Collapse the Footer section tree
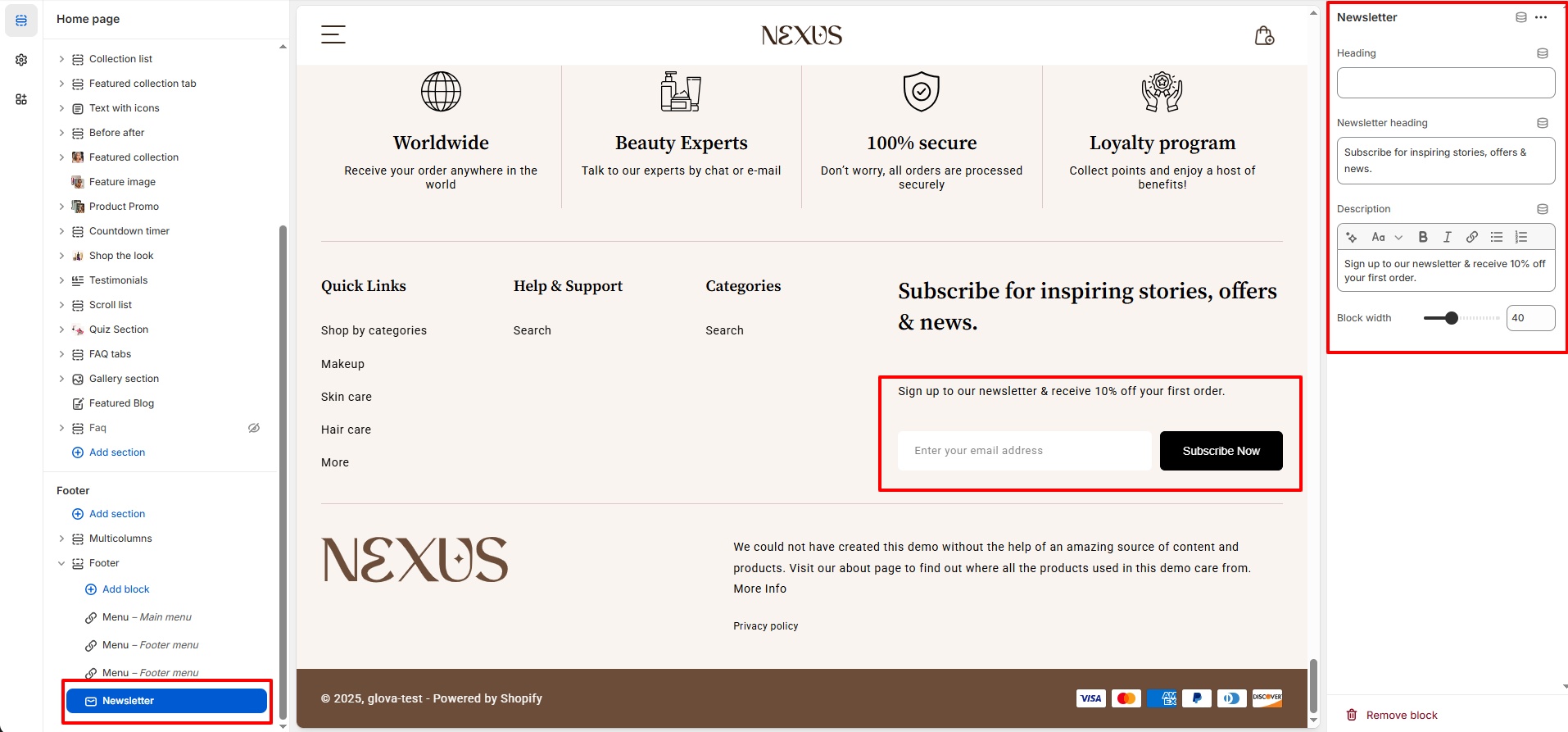1568x732 pixels. click(61, 563)
